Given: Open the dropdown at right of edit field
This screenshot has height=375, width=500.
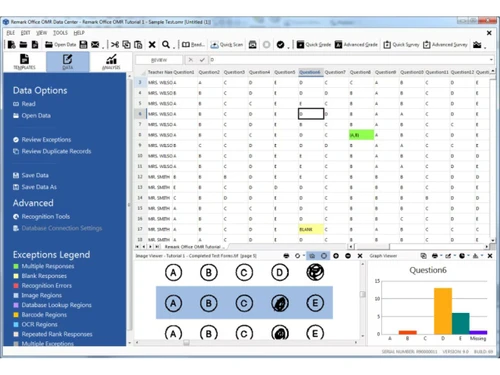Looking at the screenshot, I should 491,60.
